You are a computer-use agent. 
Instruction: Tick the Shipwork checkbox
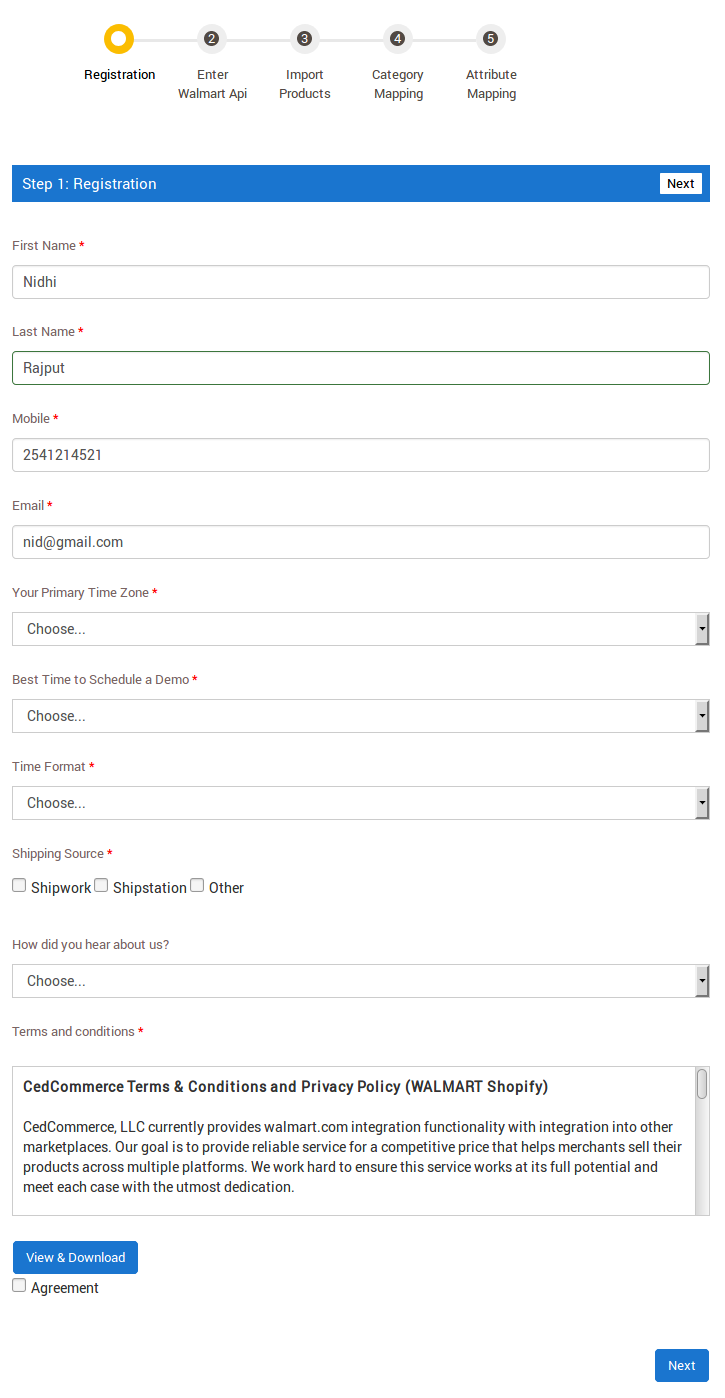click(19, 885)
